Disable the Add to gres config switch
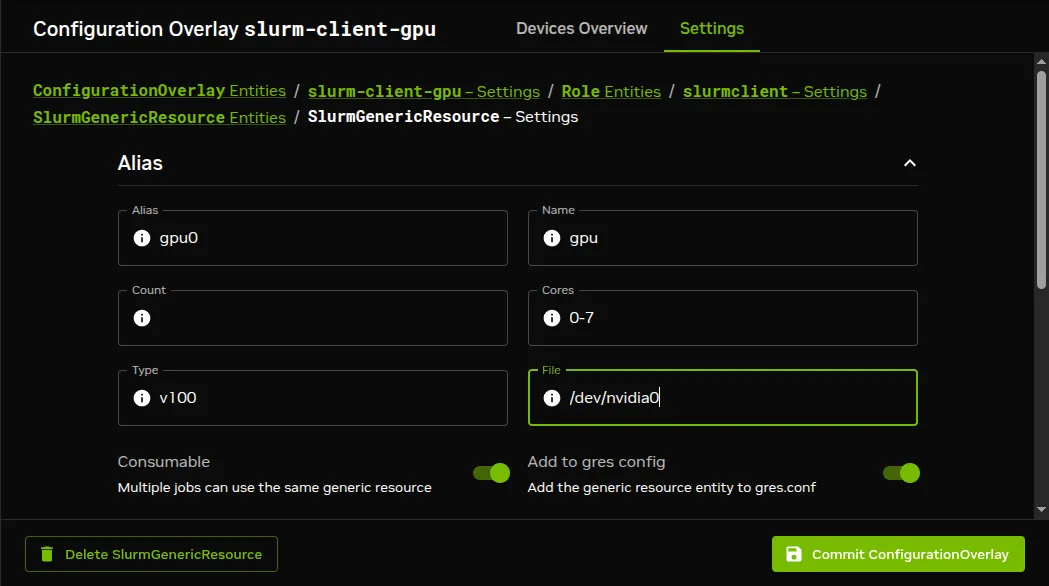 point(901,473)
